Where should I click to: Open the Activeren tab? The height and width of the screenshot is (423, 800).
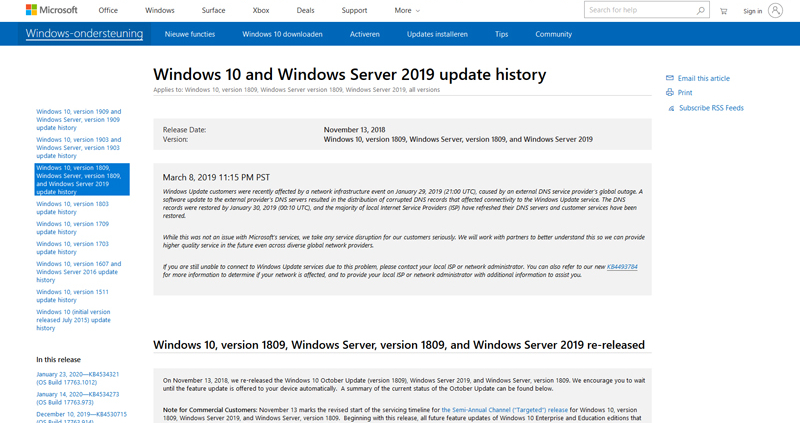[364, 34]
